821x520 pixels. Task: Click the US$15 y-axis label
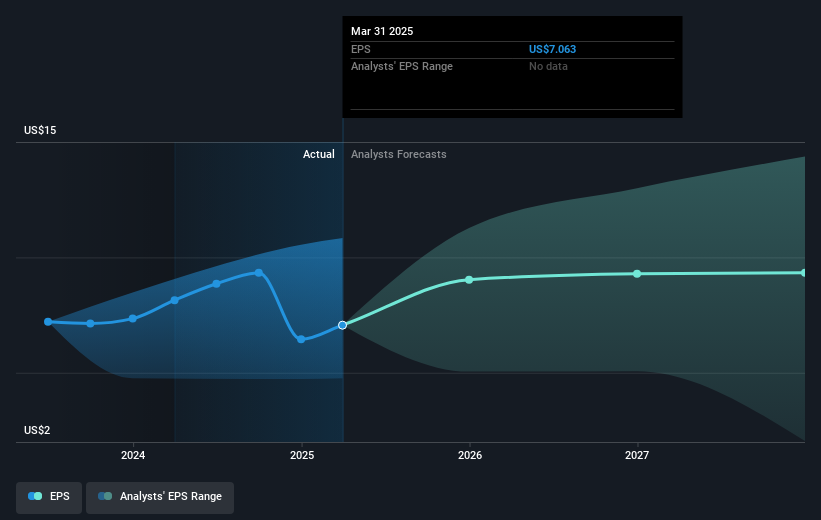click(x=40, y=130)
